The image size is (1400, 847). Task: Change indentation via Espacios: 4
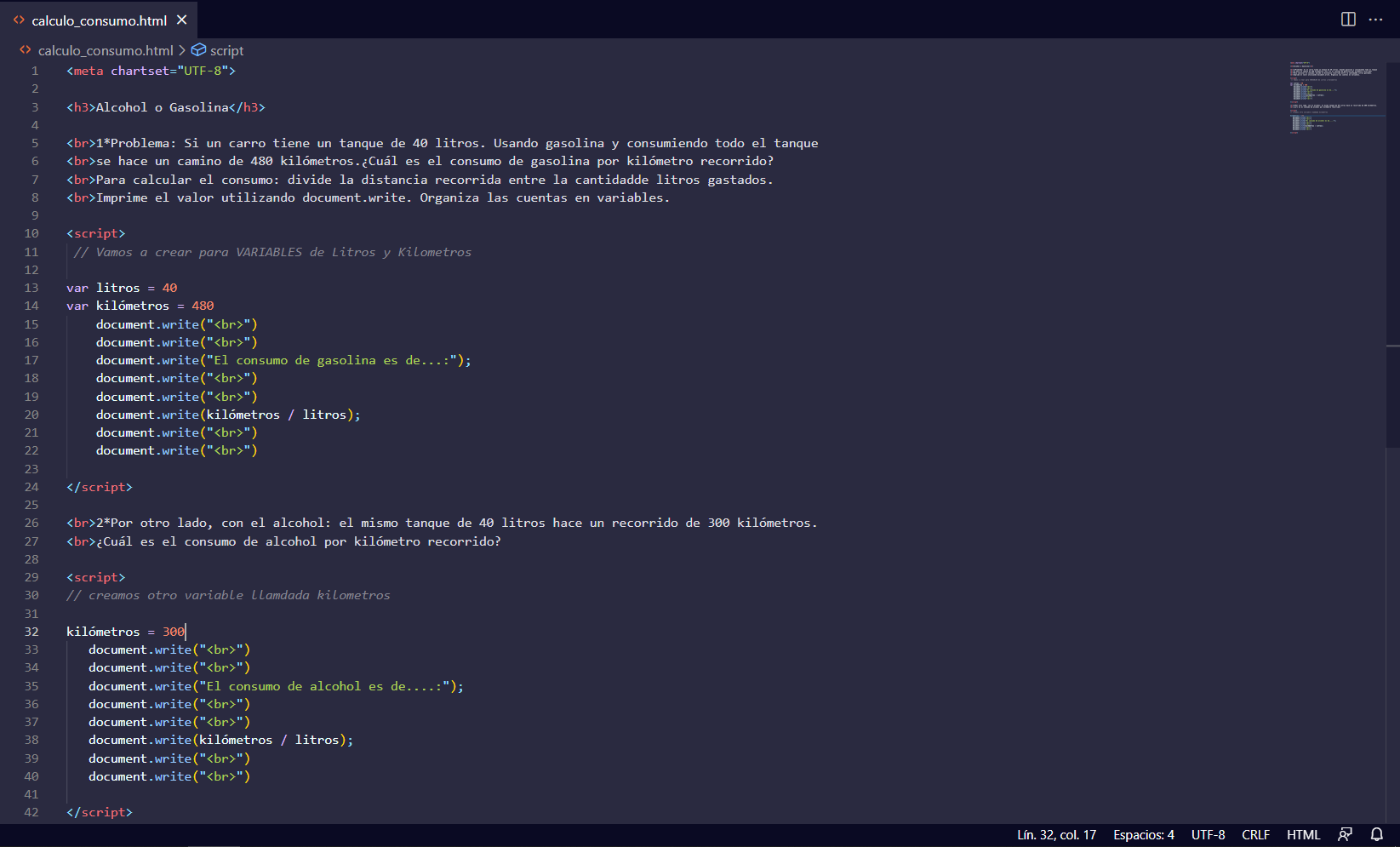(x=1143, y=835)
